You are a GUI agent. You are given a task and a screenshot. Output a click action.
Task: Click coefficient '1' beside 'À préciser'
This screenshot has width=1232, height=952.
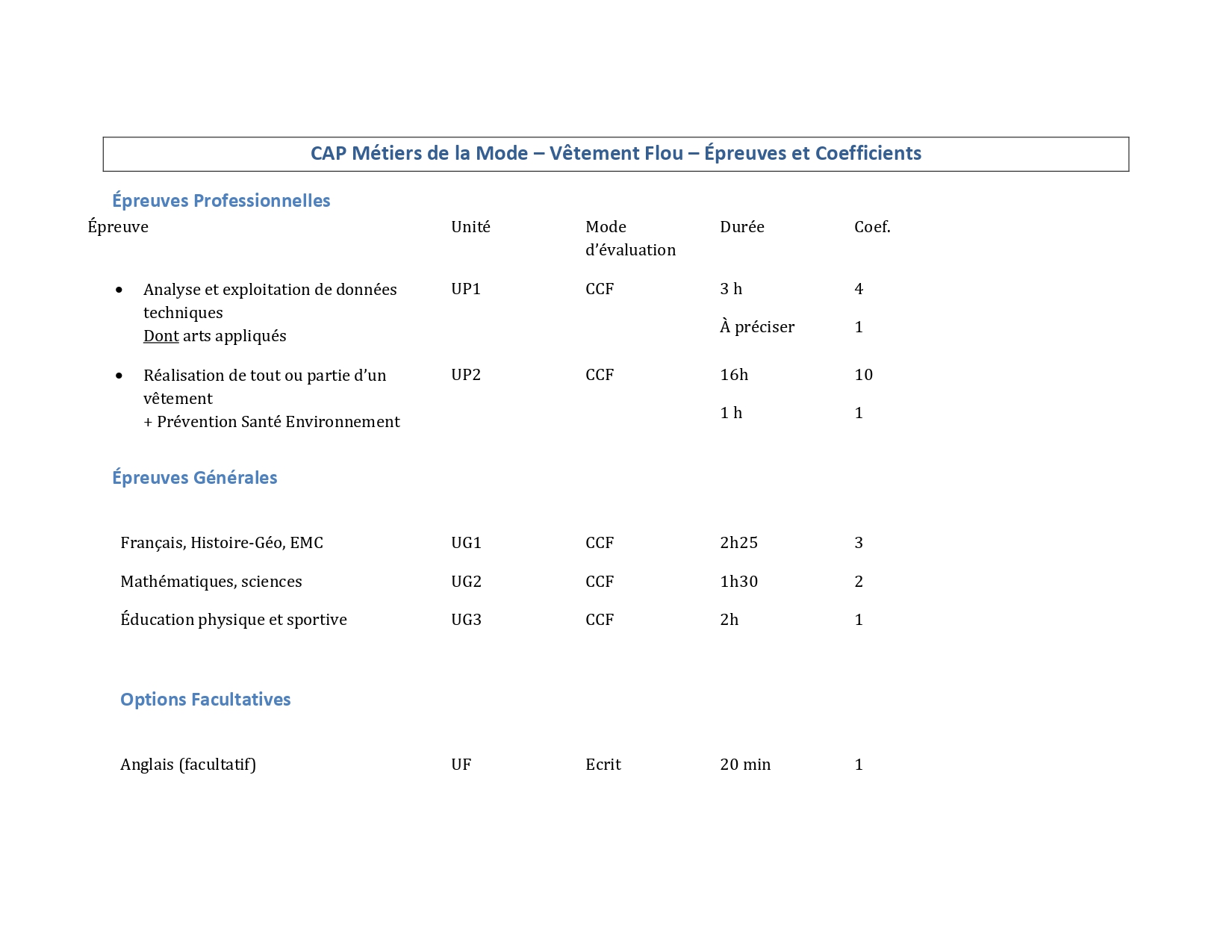tap(859, 327)
